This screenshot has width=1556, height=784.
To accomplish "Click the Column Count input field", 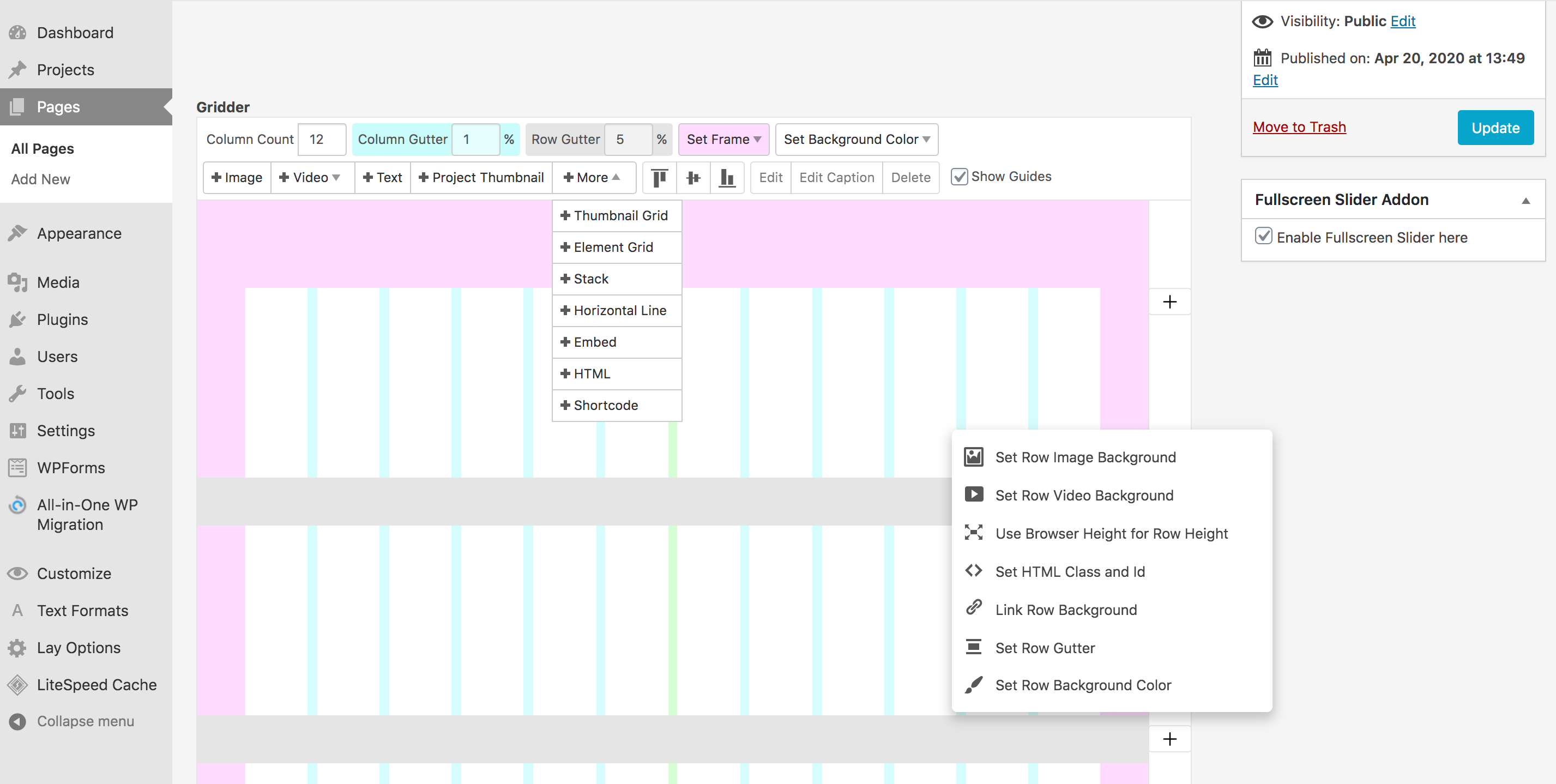I will pos(322,140).
